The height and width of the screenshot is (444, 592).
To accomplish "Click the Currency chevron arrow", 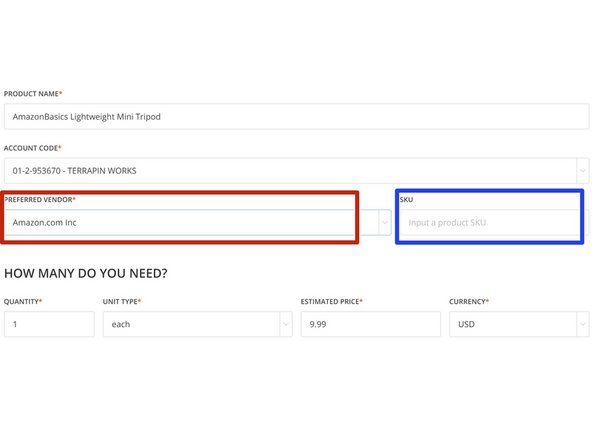I will pos(583,324).
